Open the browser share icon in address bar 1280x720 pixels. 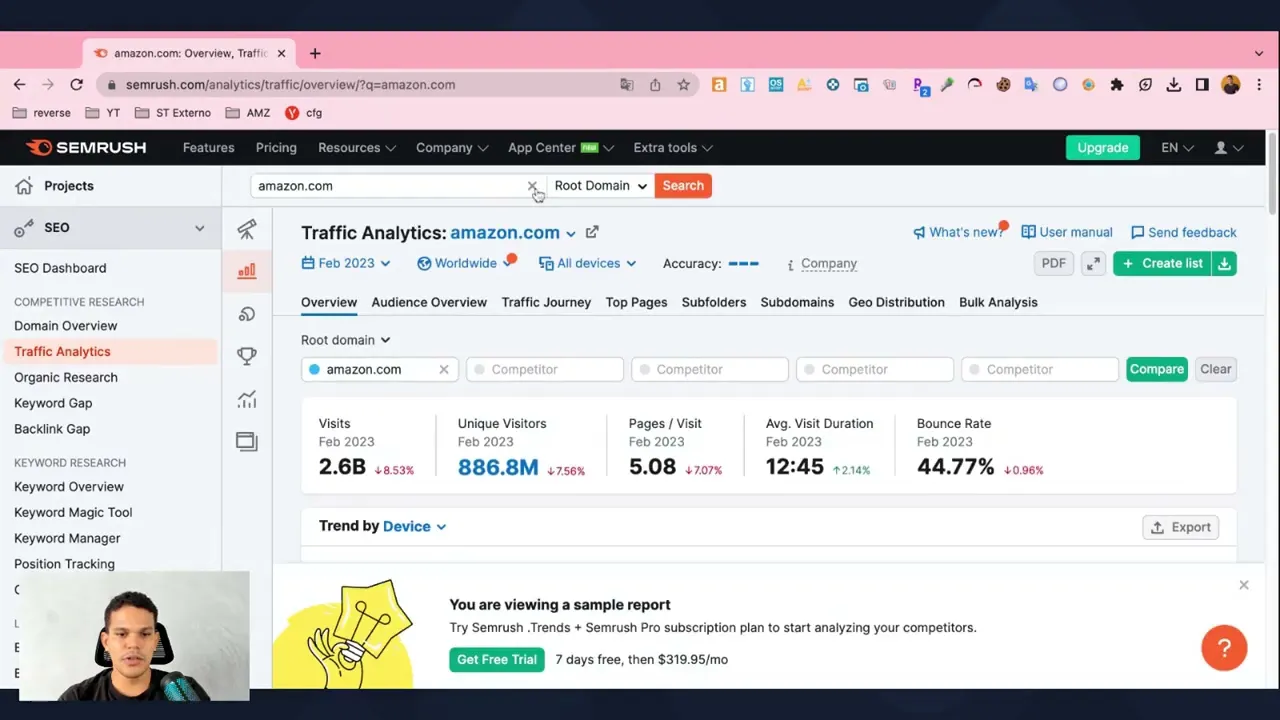pyautogui.click(x=655, y=85)
